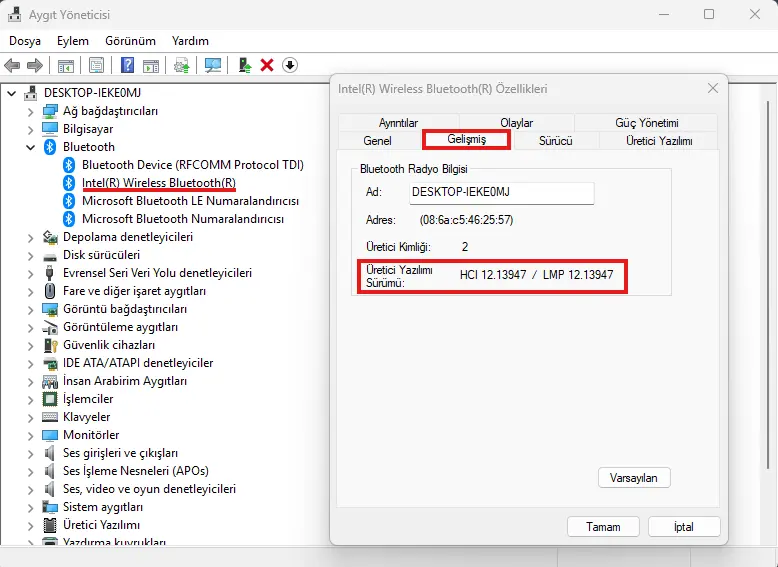Click the red X uninstall device icon
This screenshot has height=567, width=778.
[267, 65]
